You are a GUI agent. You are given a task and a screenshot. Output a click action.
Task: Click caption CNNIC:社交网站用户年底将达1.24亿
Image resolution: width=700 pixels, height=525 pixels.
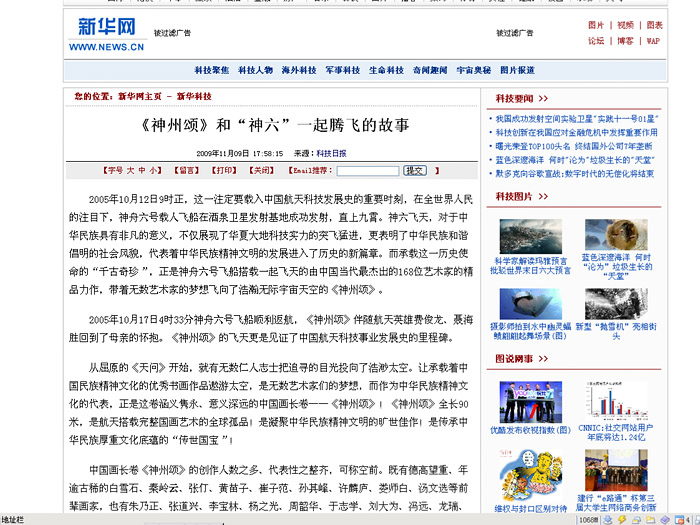[616, 433]
